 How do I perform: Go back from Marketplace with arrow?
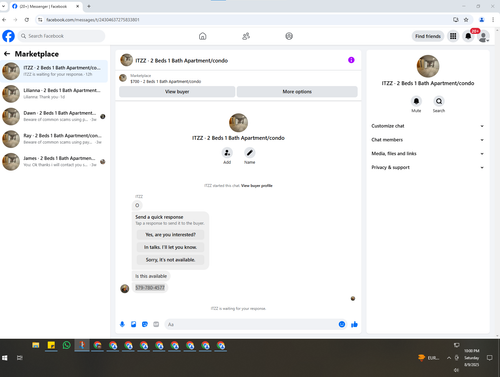tap(7, 54)
